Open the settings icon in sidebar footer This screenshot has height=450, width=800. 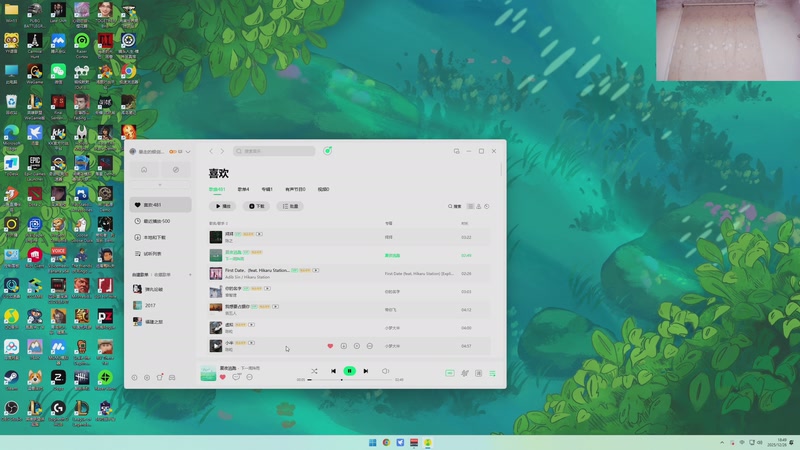pos(147,378)
